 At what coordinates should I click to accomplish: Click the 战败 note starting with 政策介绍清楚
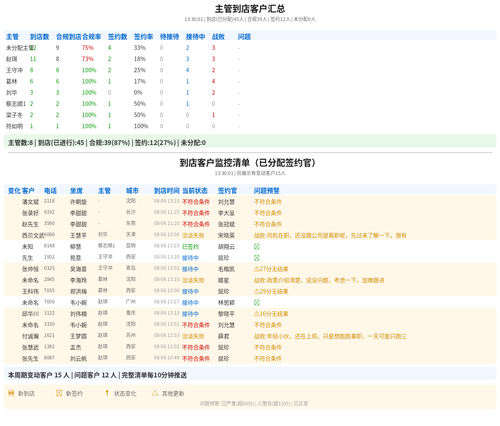click(319, 280)
